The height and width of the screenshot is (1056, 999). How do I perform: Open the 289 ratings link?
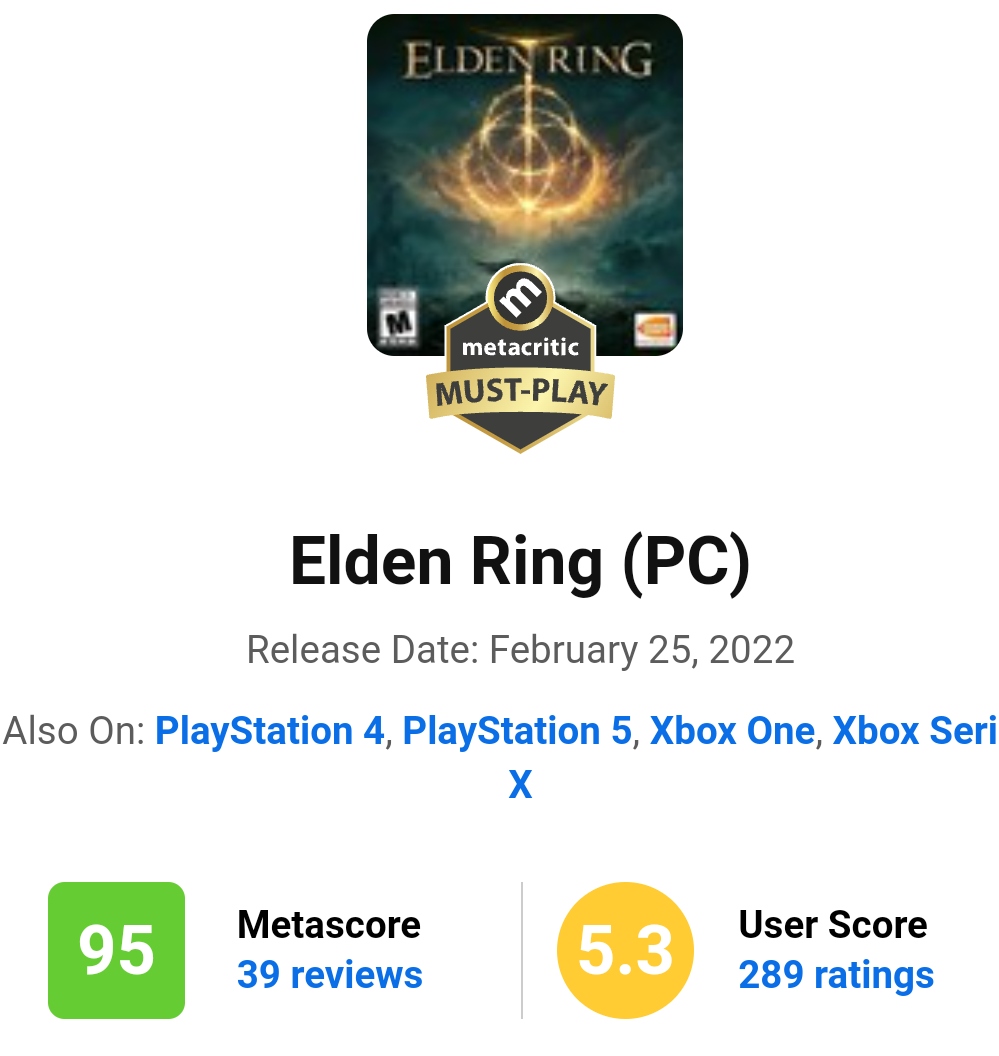click(836, 975)
